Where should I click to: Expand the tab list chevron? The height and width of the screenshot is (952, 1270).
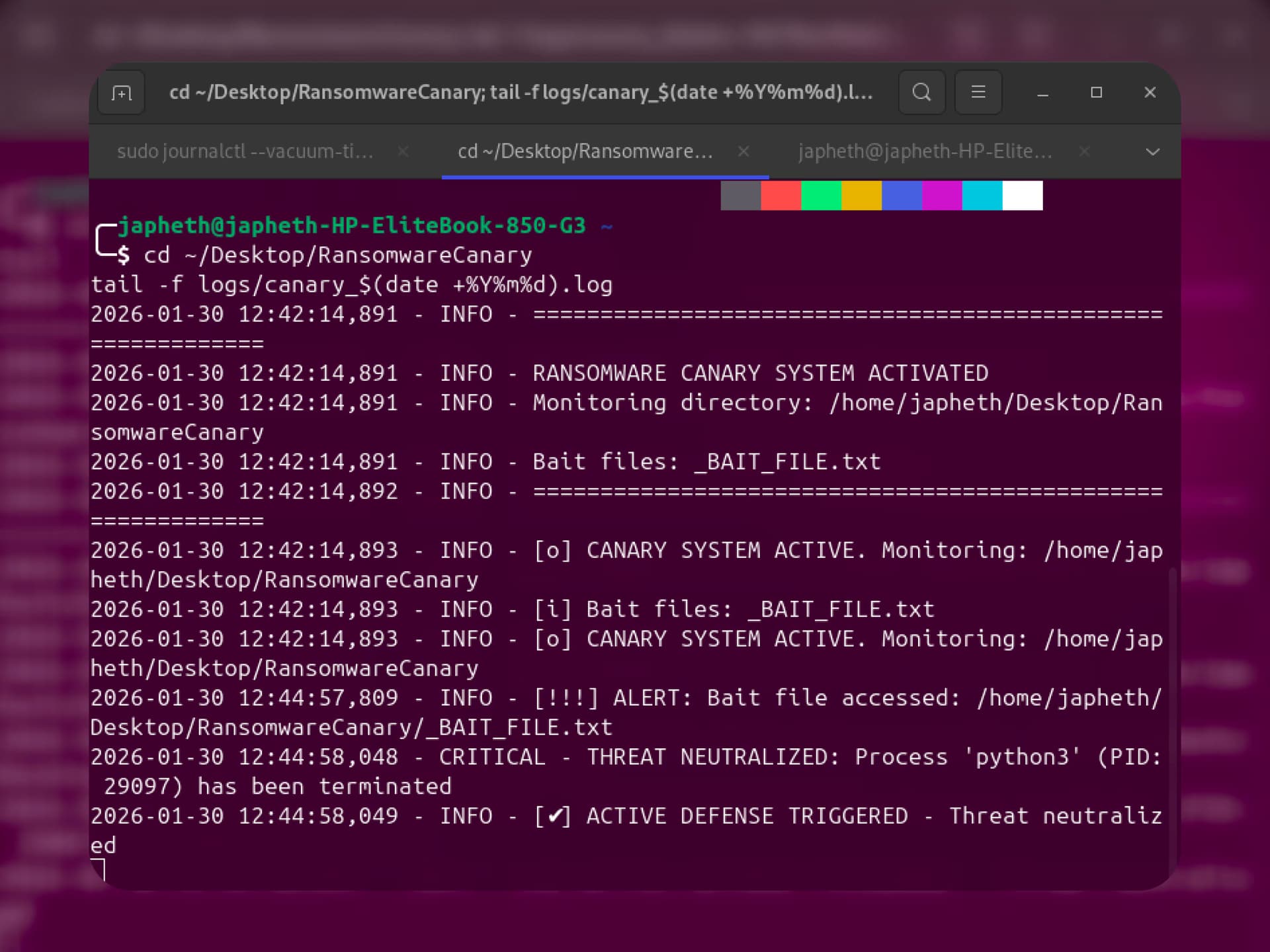pos(1152,152)
